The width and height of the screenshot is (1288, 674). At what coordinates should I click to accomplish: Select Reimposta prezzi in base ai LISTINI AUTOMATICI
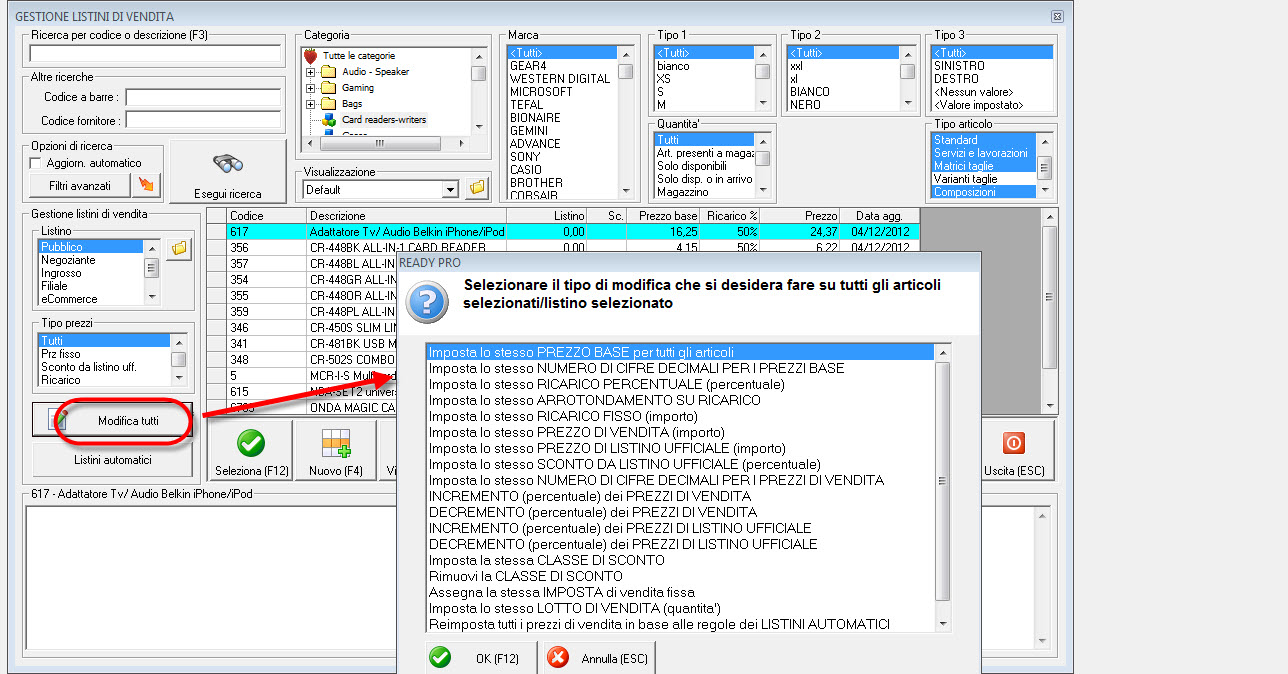(679, 624)
